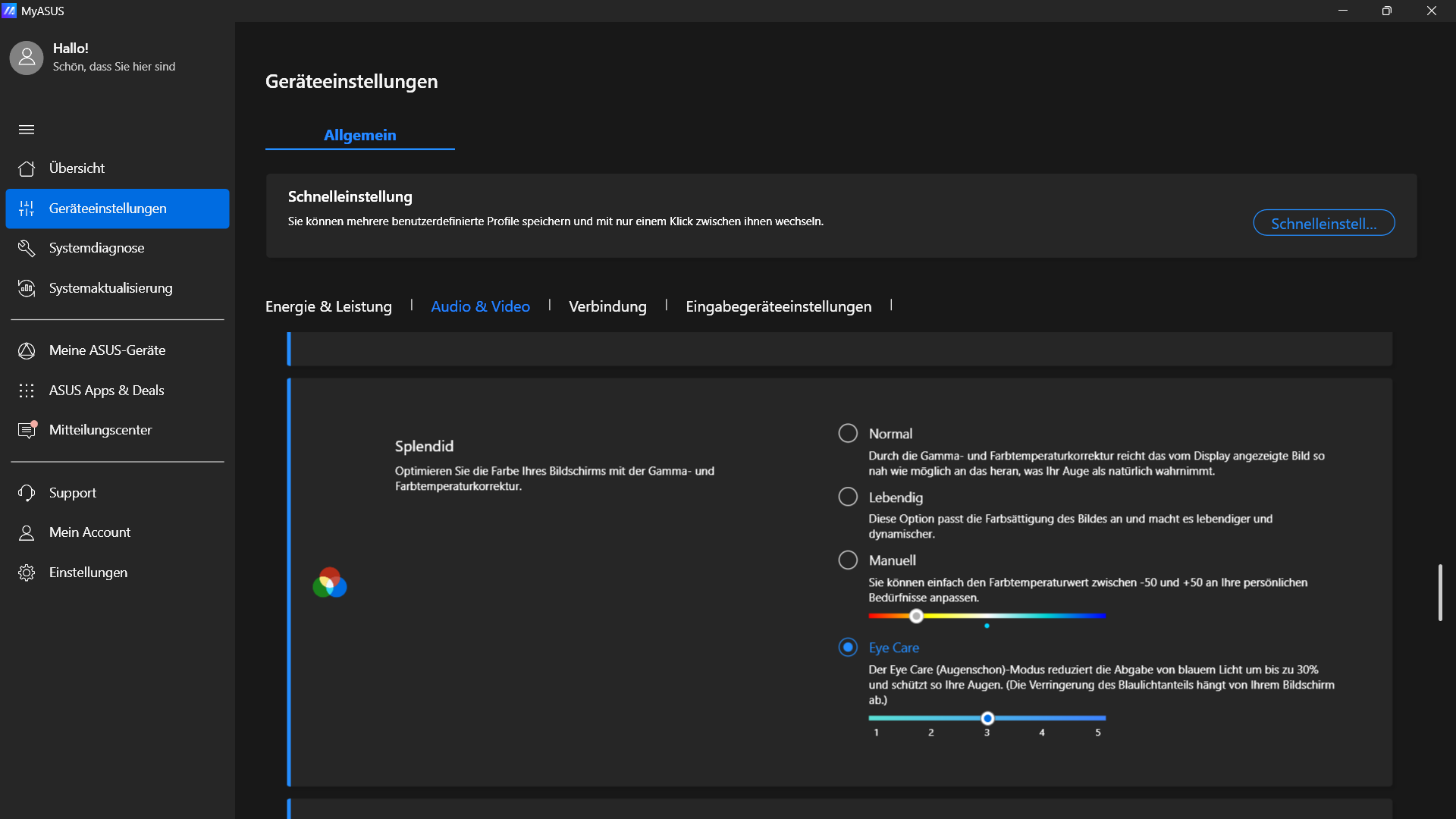1456x819 pixels.
Task: Select the Manuell color mode
Action: coord(848,560)
